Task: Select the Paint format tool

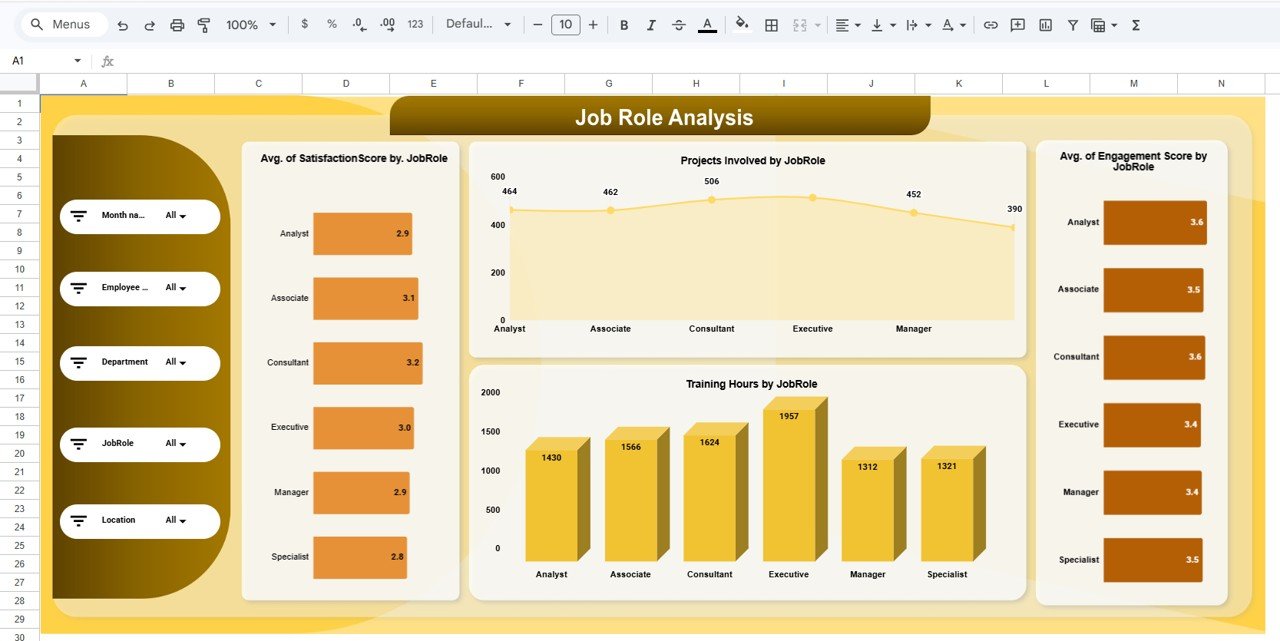Action: [x=204, y=24]
